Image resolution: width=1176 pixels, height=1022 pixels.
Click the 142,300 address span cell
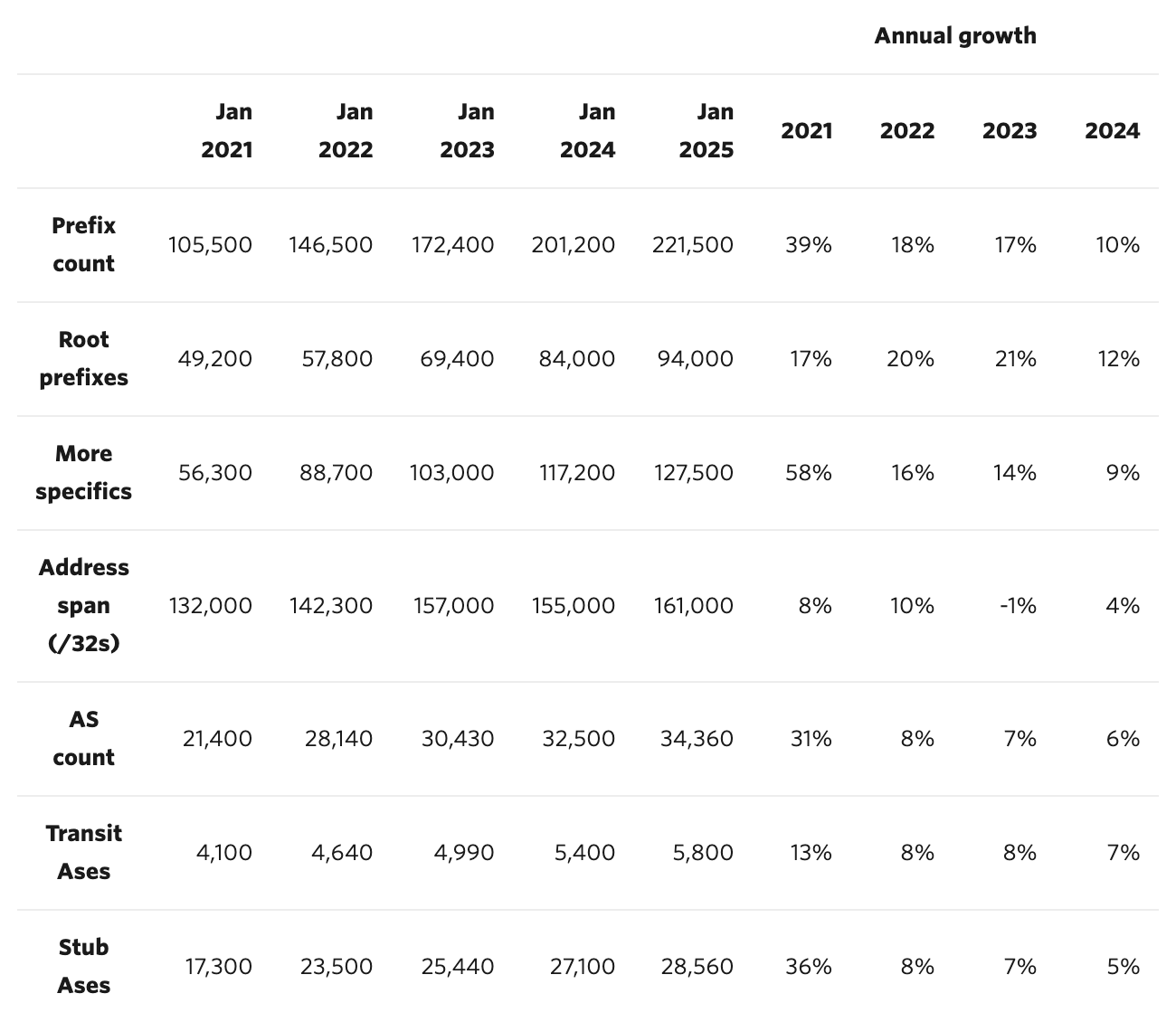tap(330, 606)
